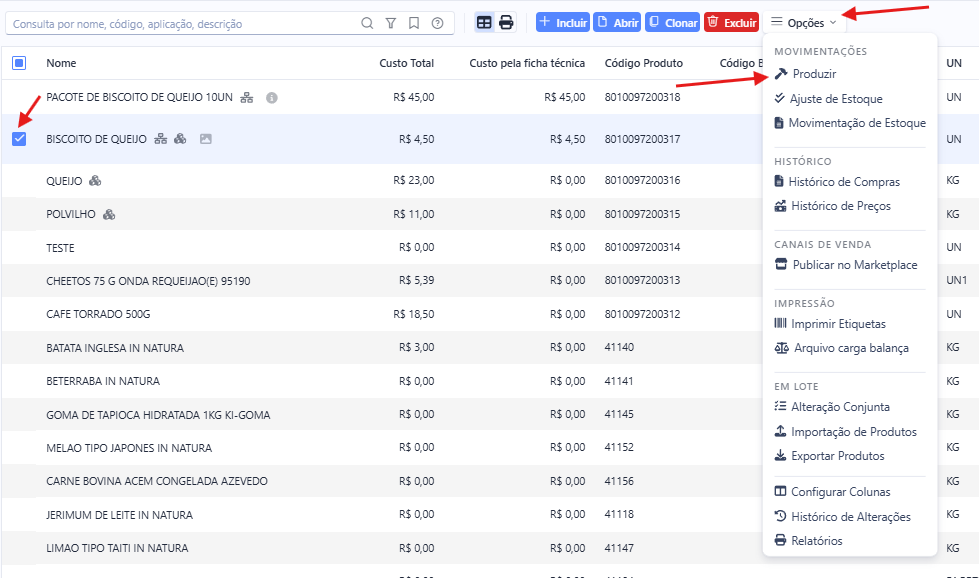Select Configurar Colunas in the menu
Viewport: 979px width, 578px height.
832,492
